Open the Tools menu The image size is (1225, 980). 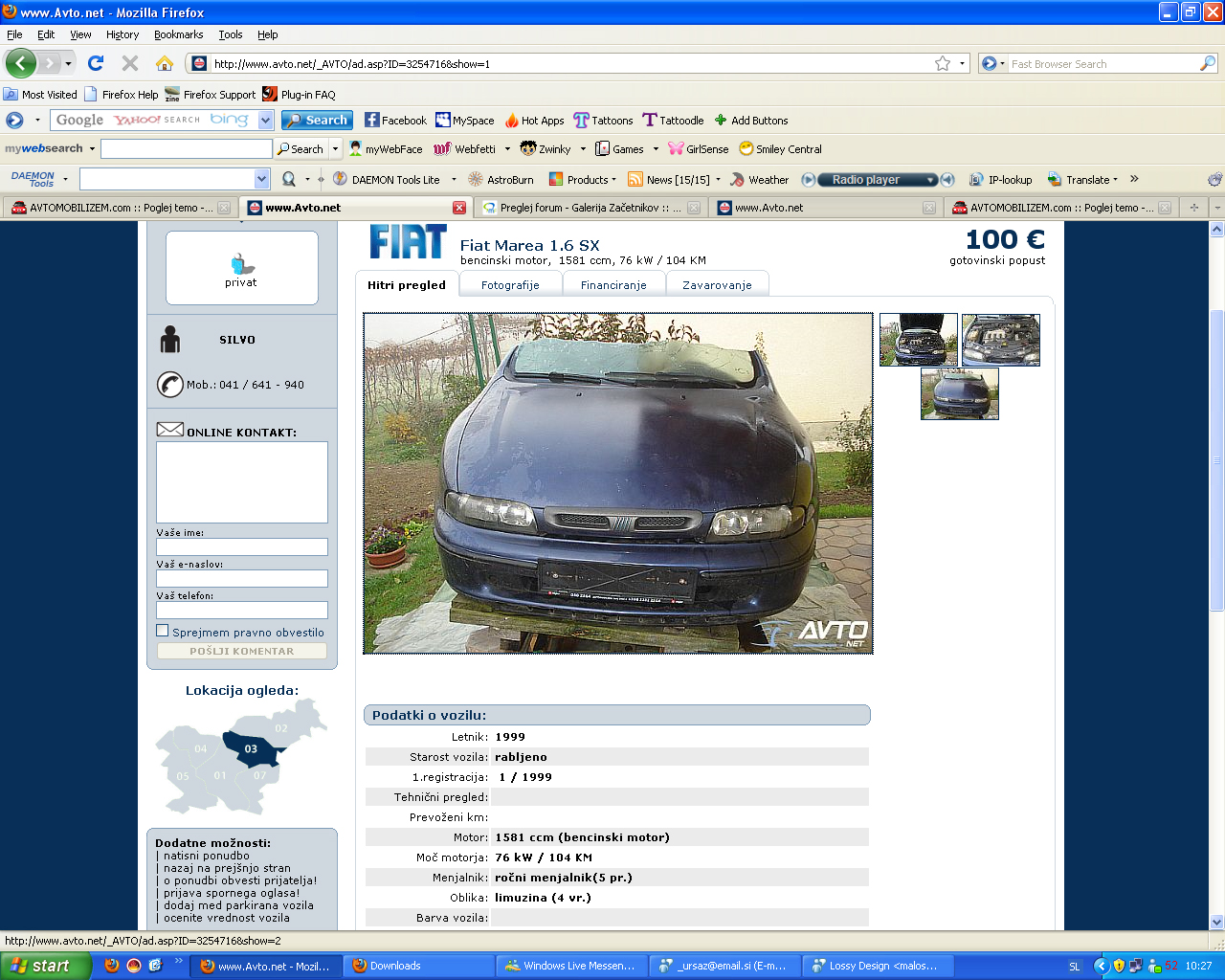[231, 34]
